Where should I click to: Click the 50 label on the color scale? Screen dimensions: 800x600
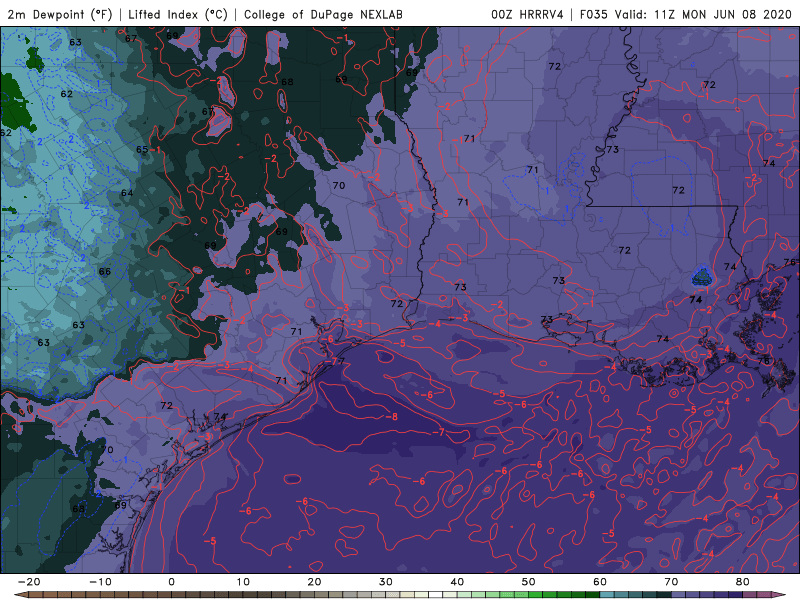click(x=529, y=582)
